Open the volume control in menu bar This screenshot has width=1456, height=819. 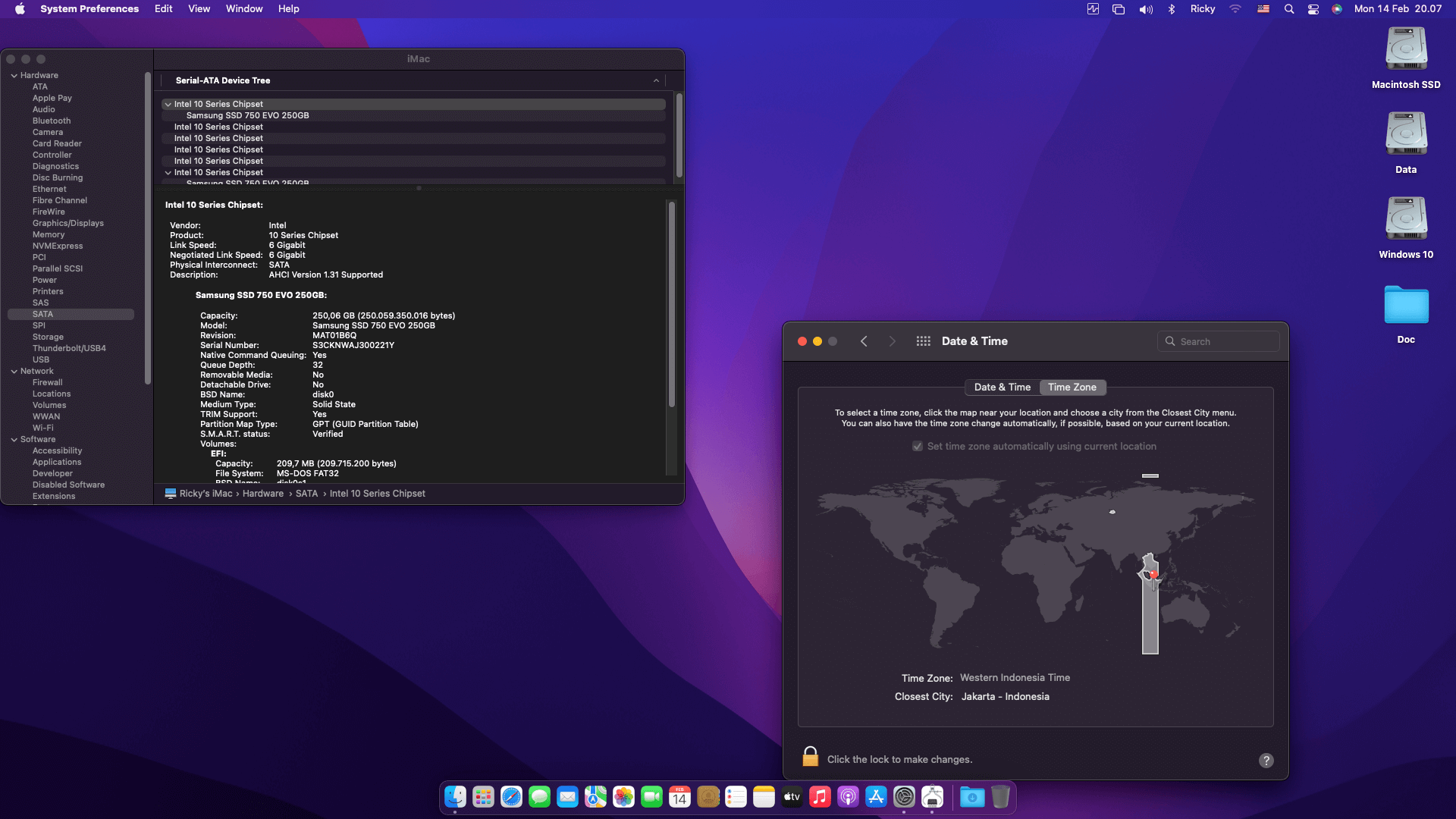coord(1146,9)
